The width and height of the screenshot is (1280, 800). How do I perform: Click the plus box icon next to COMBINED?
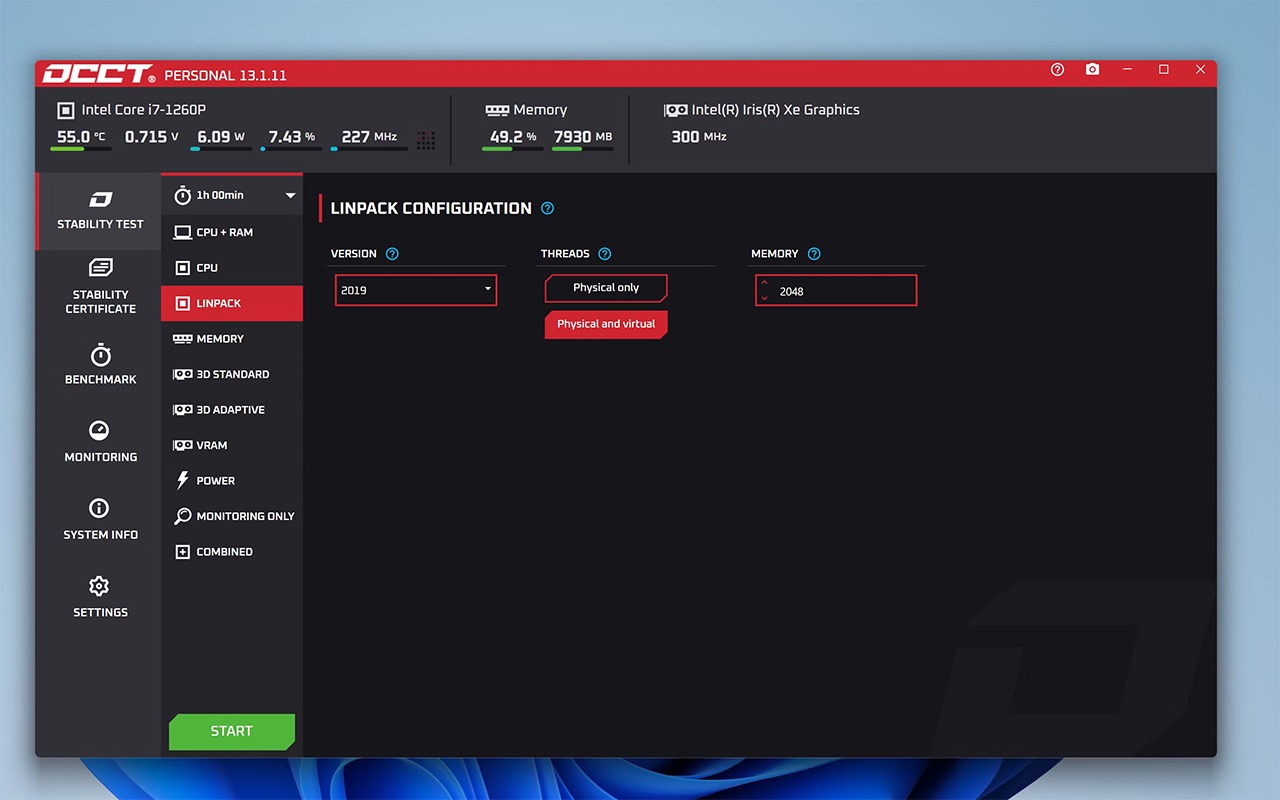click(182, 552)
